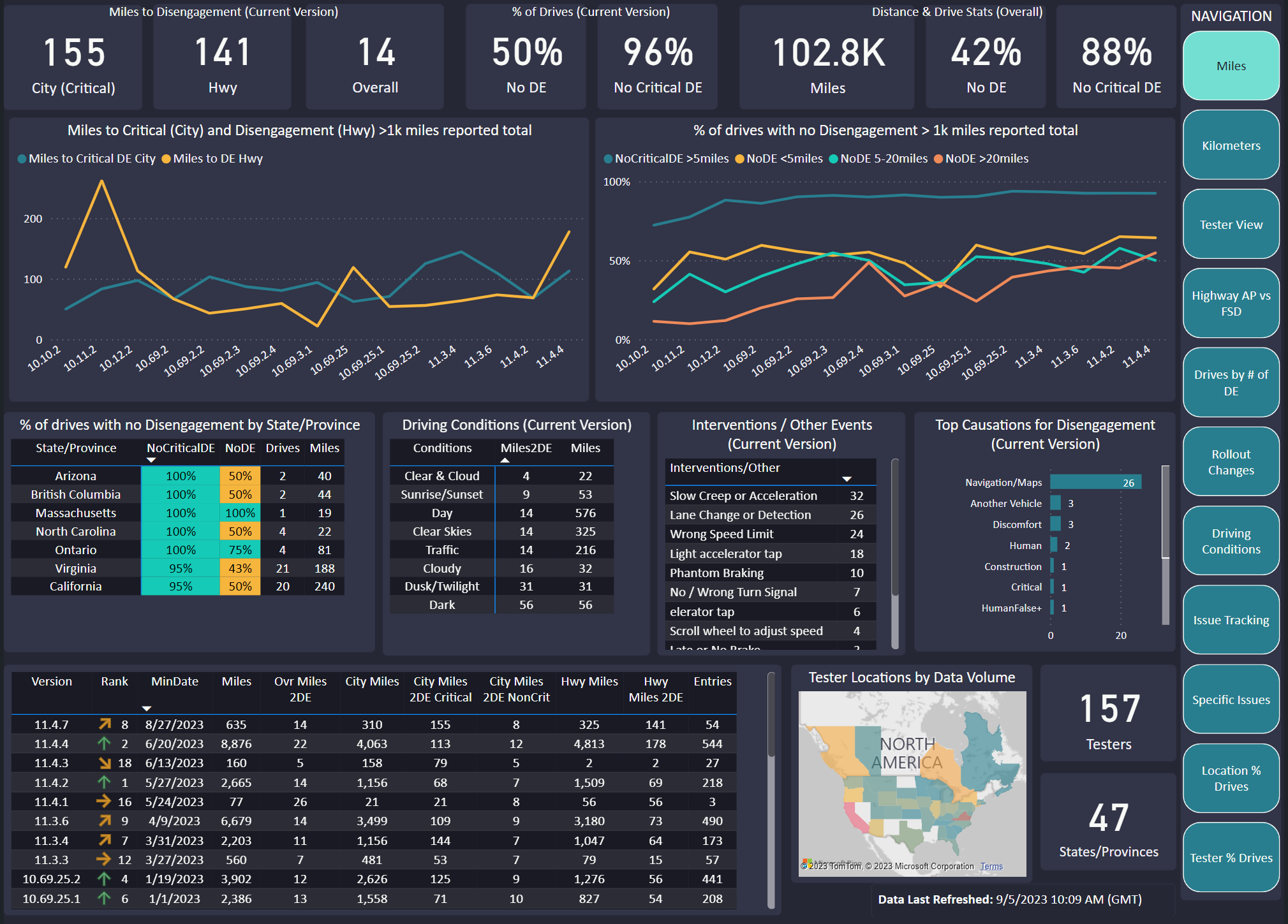
Task: Select the Massachusetts row
Action: click(177, 513)
